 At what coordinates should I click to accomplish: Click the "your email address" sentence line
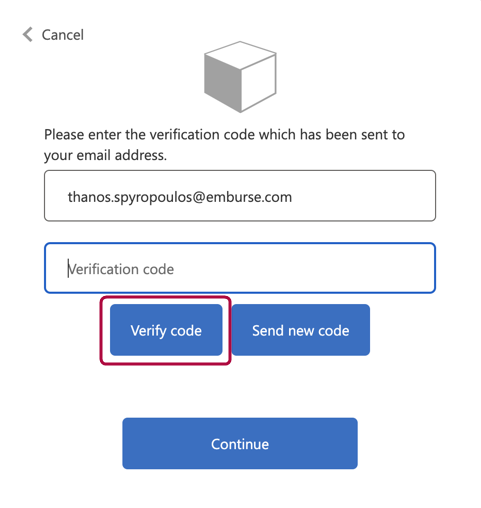(105, 155)
